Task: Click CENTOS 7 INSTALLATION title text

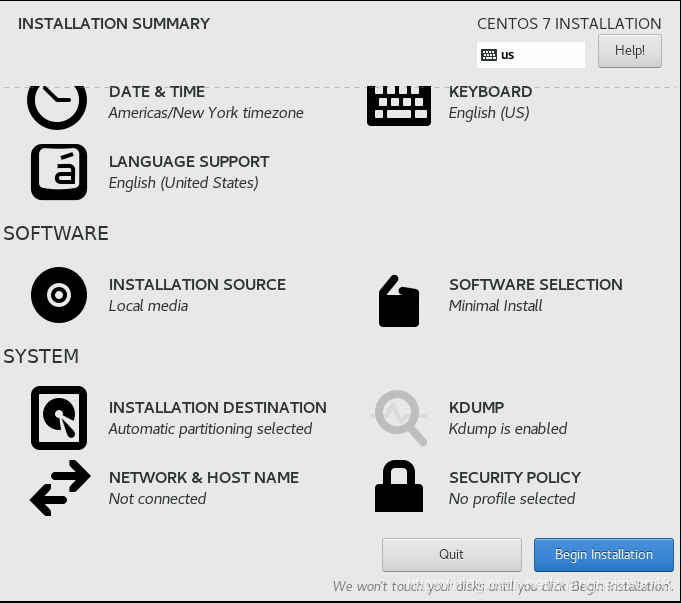Action: tap(569, 23)
